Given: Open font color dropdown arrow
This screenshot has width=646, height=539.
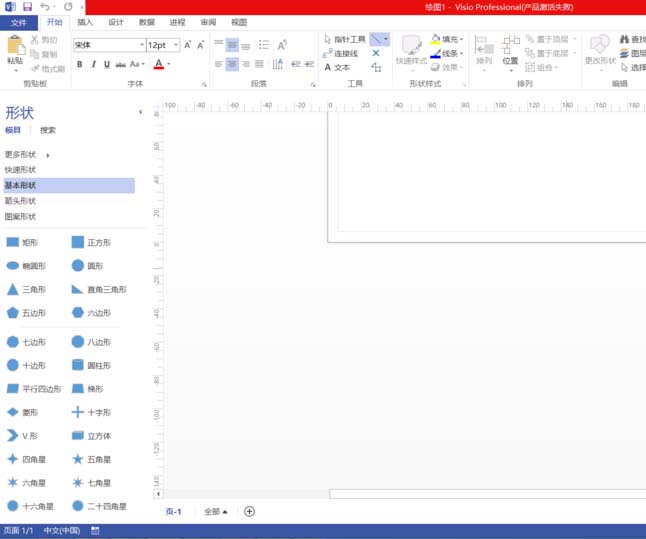Looking at the screenshot, I should [x=169, y=64].
